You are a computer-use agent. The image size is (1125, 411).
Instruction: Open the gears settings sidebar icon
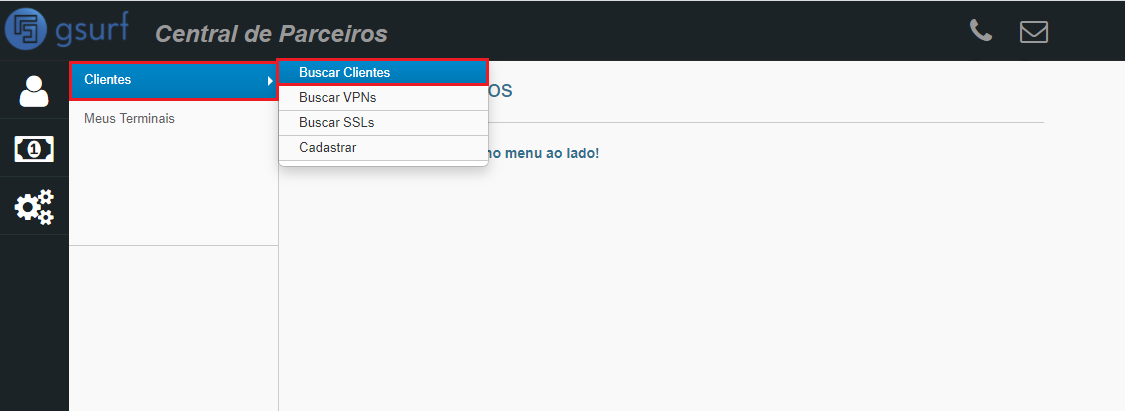click(34, 207)
